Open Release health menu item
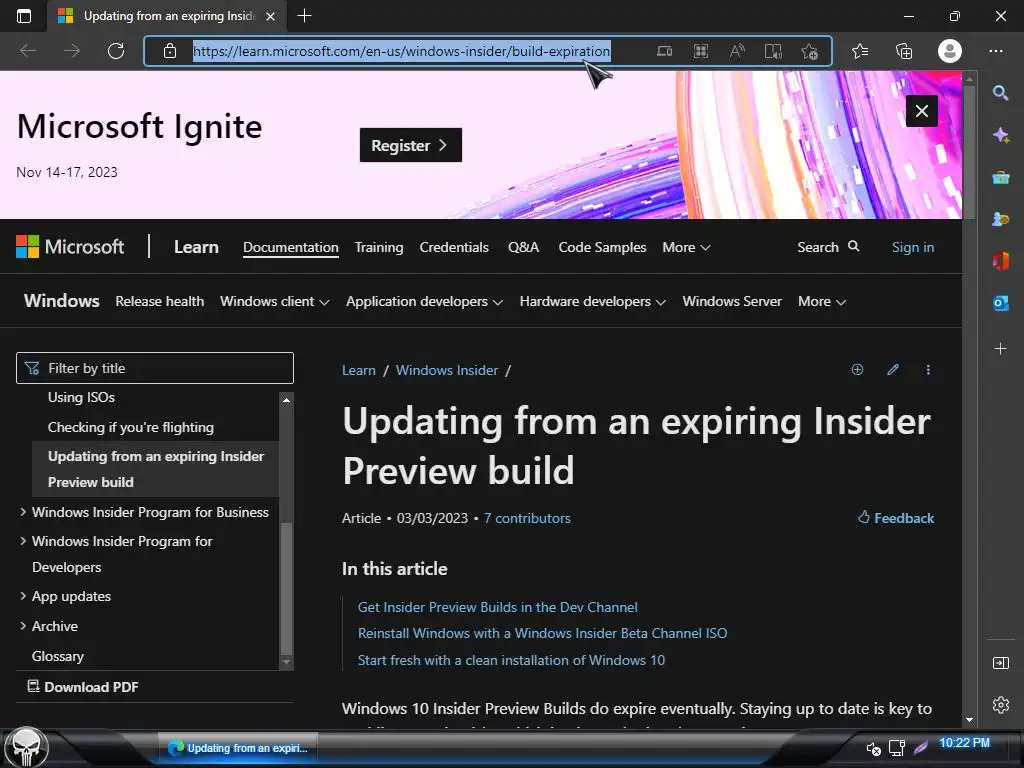Viewport: 1024px width, 768px height. click(x=159, y=301)
